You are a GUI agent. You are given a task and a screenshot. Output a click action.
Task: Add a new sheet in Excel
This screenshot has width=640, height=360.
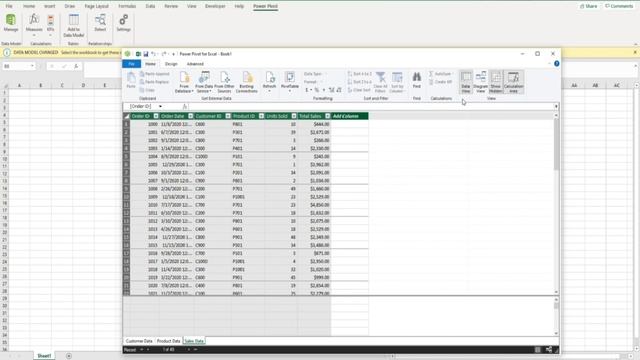69,356
